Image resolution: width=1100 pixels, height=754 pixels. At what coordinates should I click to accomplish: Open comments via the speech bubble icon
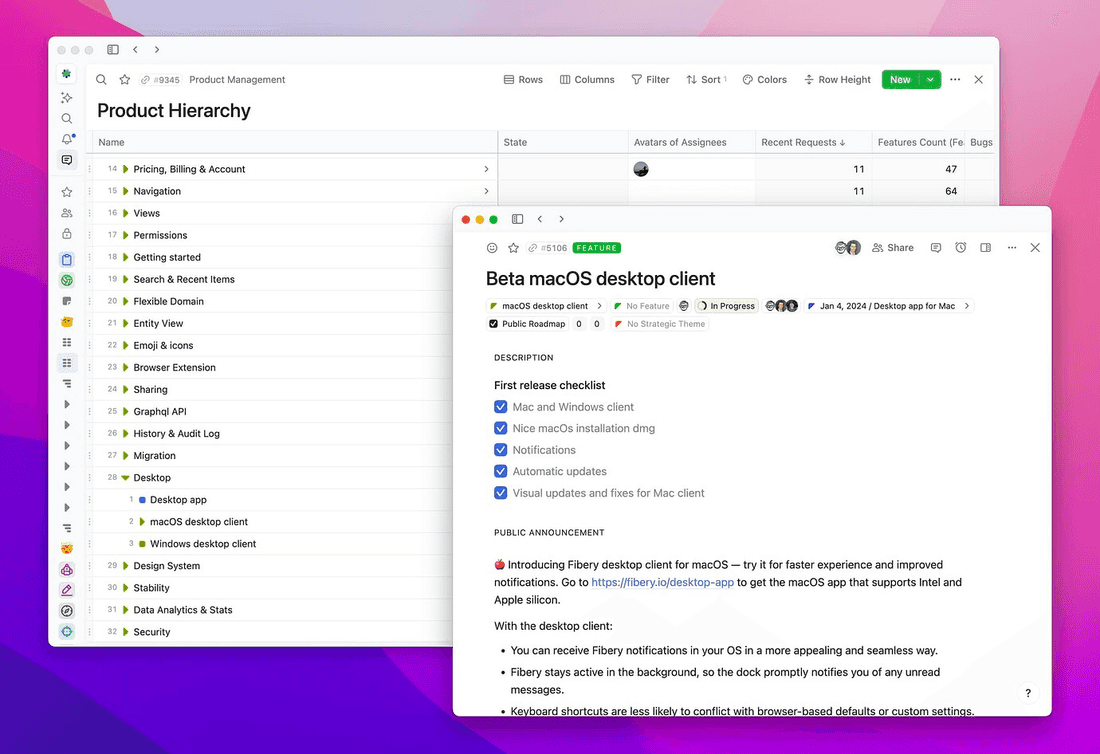click(x=935, y=247)
